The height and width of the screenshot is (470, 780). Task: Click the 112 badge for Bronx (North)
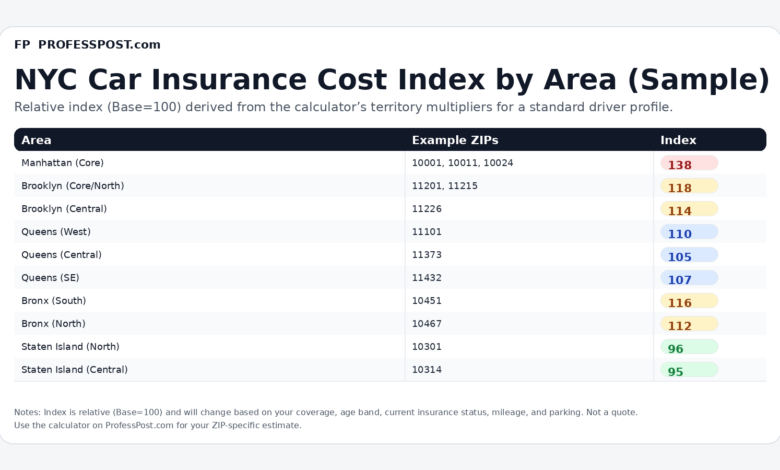(x=688, y=325)
